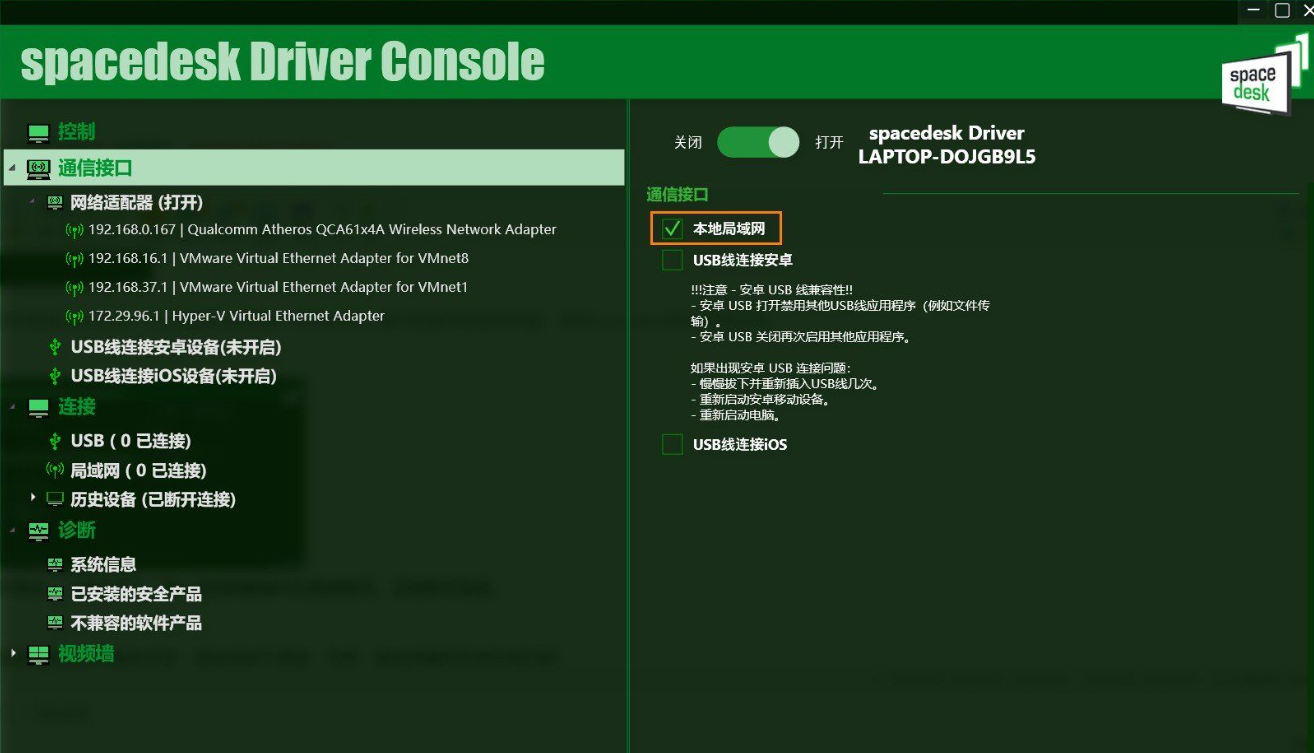1314x753 pixels.
Task: Enable the USB线连接iOS checkbox
Action: [x=672, y=444]
